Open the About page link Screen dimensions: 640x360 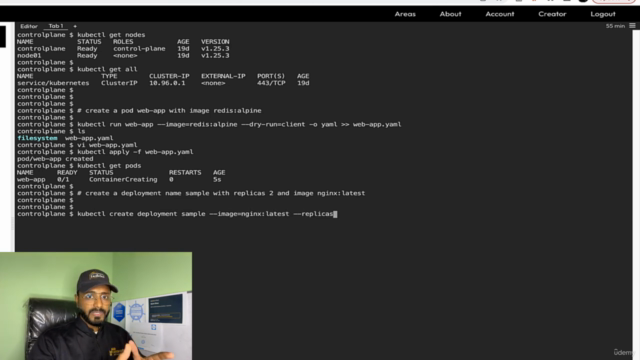450,14
